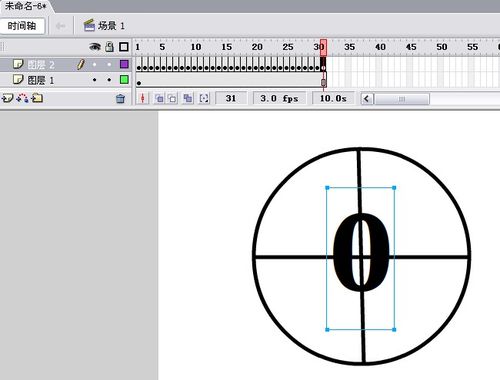
Task: Click frame 55 on timeline ruler
Action: click(472, 47)
